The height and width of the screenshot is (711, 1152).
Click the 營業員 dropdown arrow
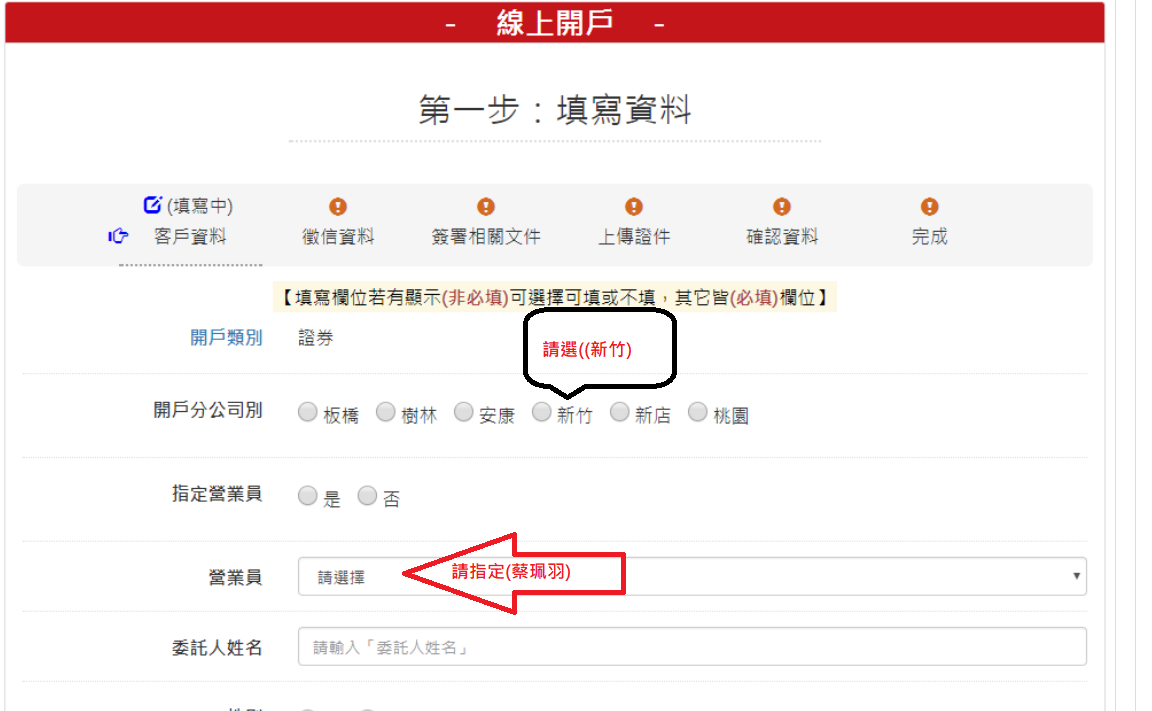1076,577
